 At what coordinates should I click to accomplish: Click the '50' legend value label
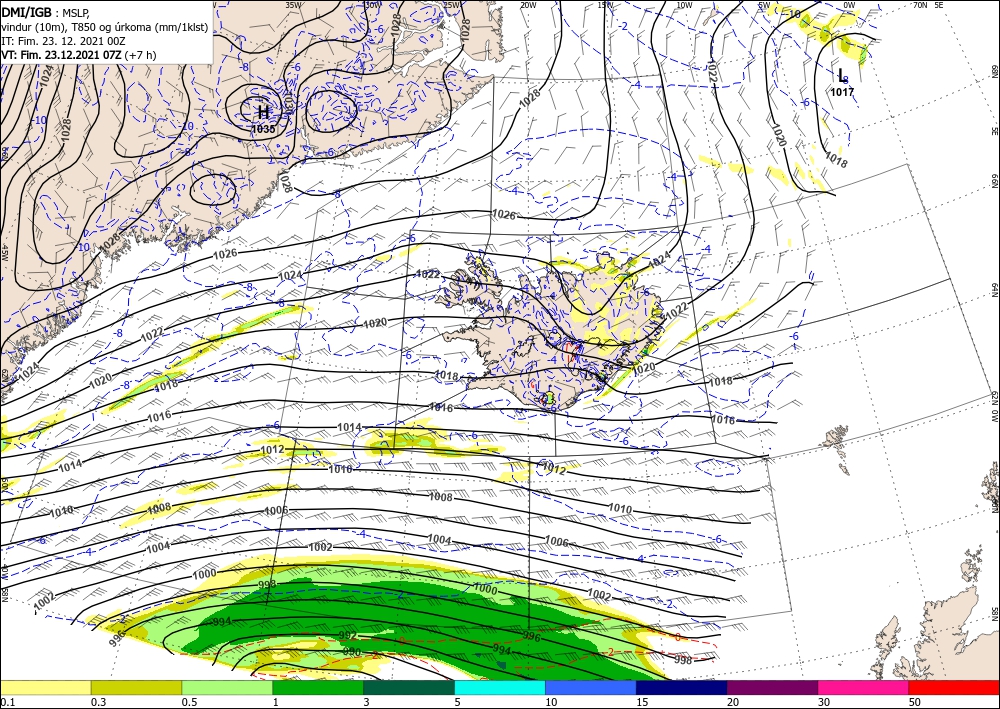tap(915, 702)
